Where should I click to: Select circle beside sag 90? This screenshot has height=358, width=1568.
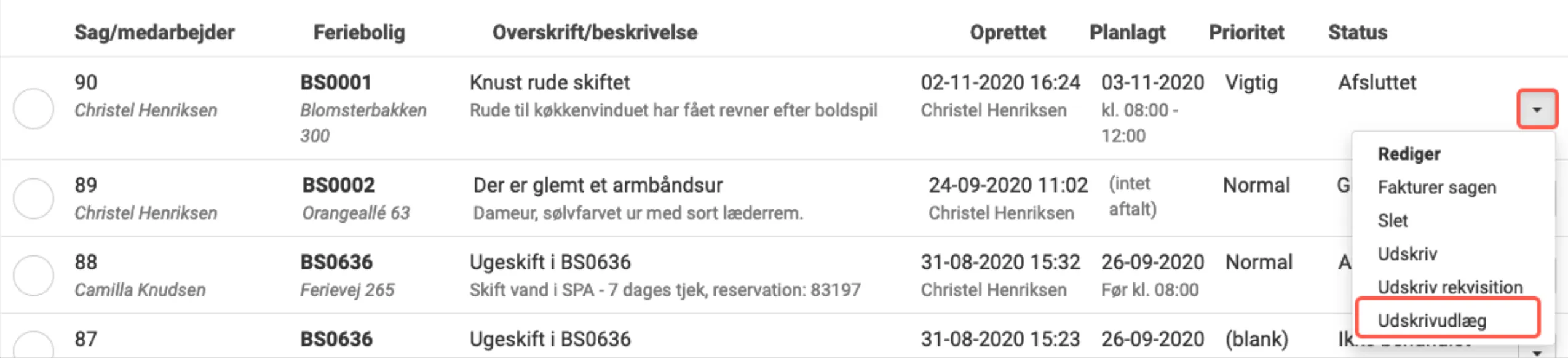point(34,111)
